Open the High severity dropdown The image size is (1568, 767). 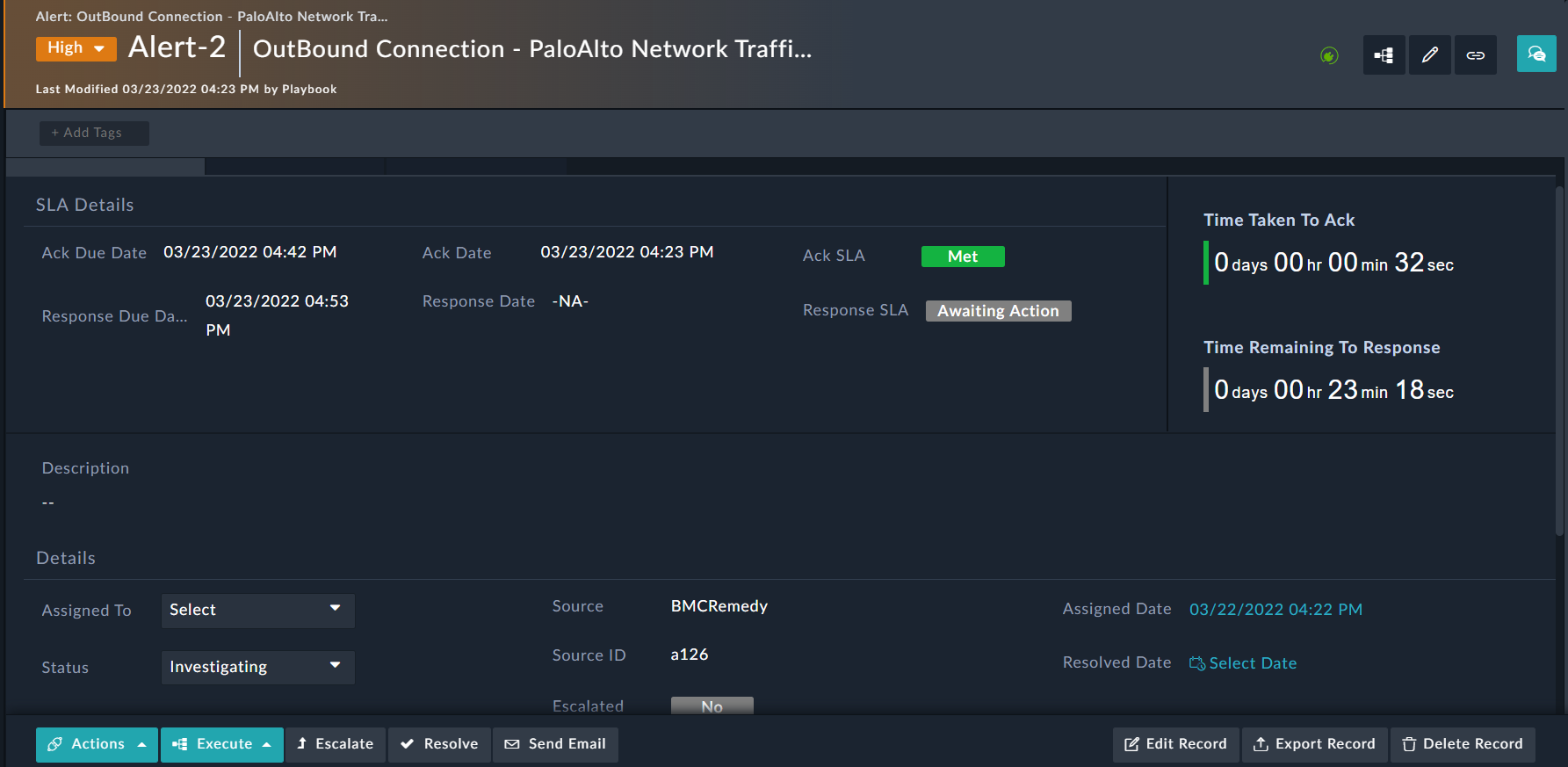[76, 48]
